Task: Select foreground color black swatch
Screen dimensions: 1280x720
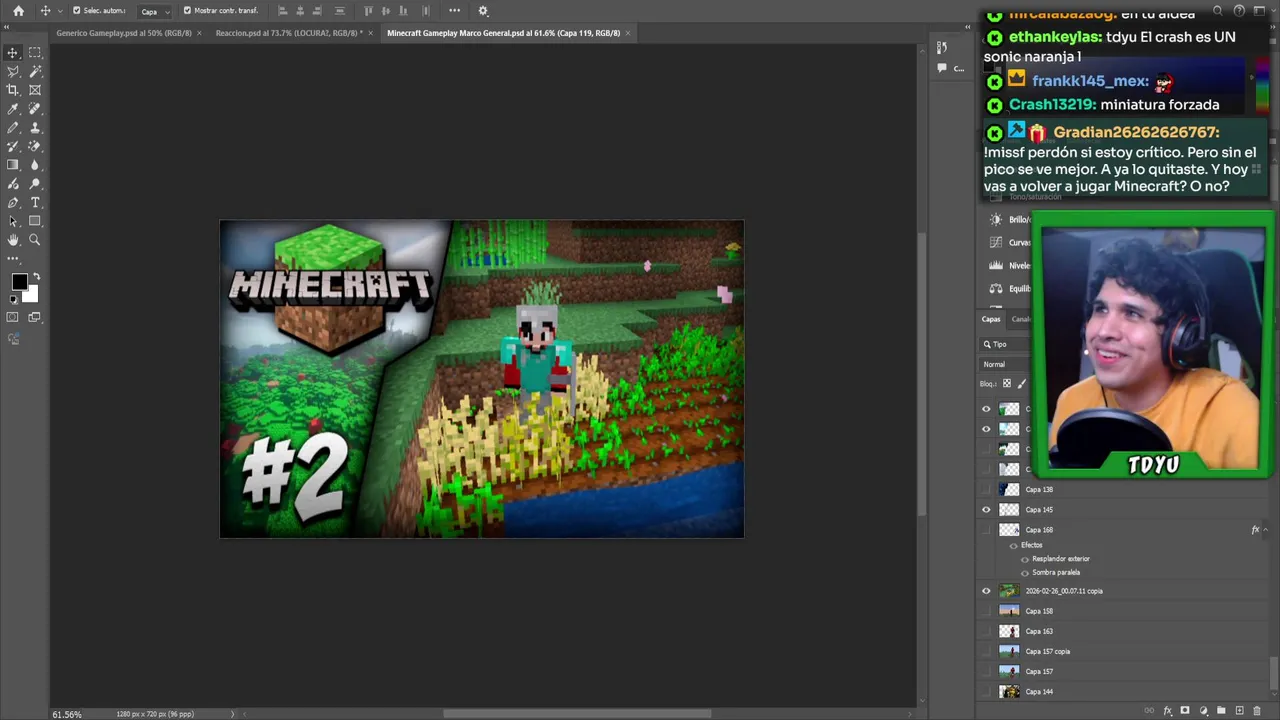Action: [x=19, y=282]
